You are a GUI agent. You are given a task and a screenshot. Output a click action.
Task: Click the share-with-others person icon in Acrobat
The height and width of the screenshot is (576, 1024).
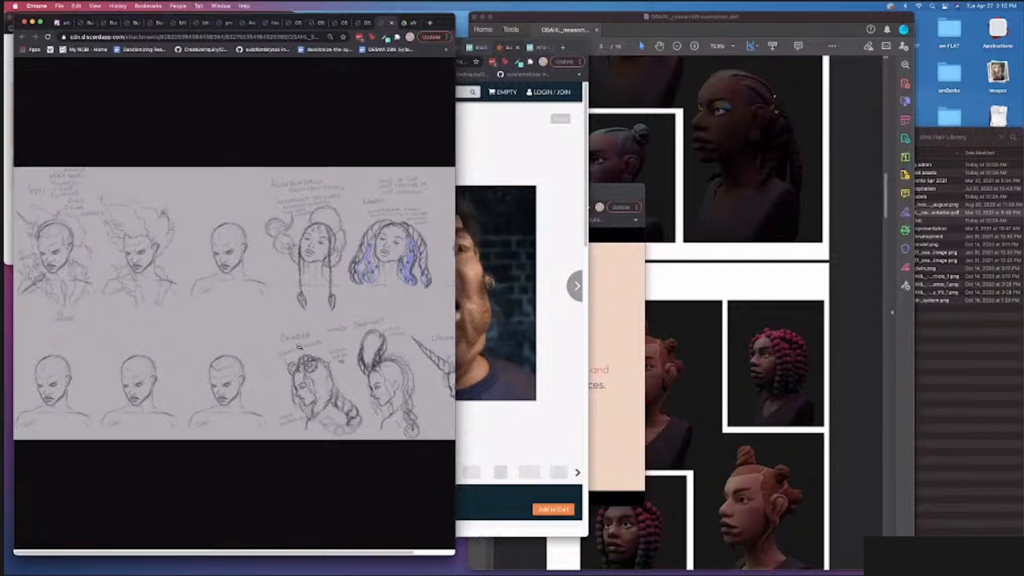(x=903, y=46)
